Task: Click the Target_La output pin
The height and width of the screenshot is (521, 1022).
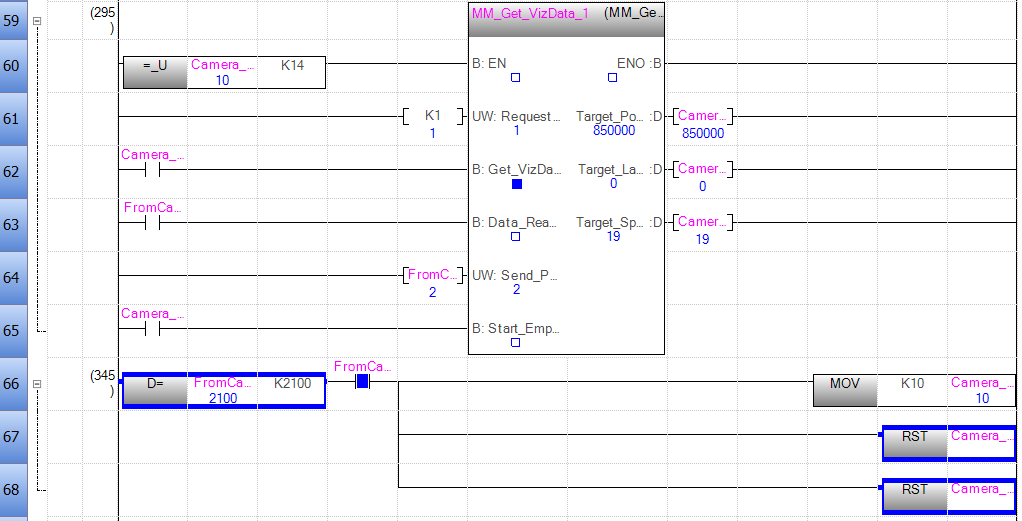Action: click(x=620, y=170)
